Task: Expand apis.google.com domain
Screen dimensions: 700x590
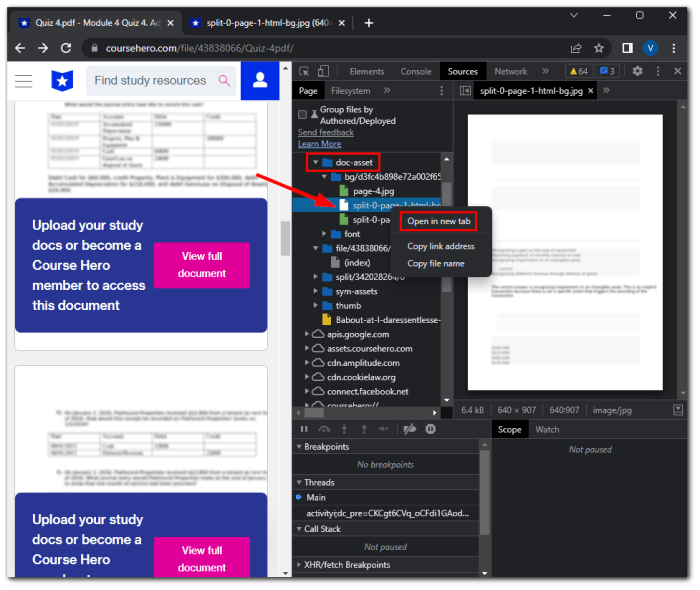Action: (x=306, y=334)
